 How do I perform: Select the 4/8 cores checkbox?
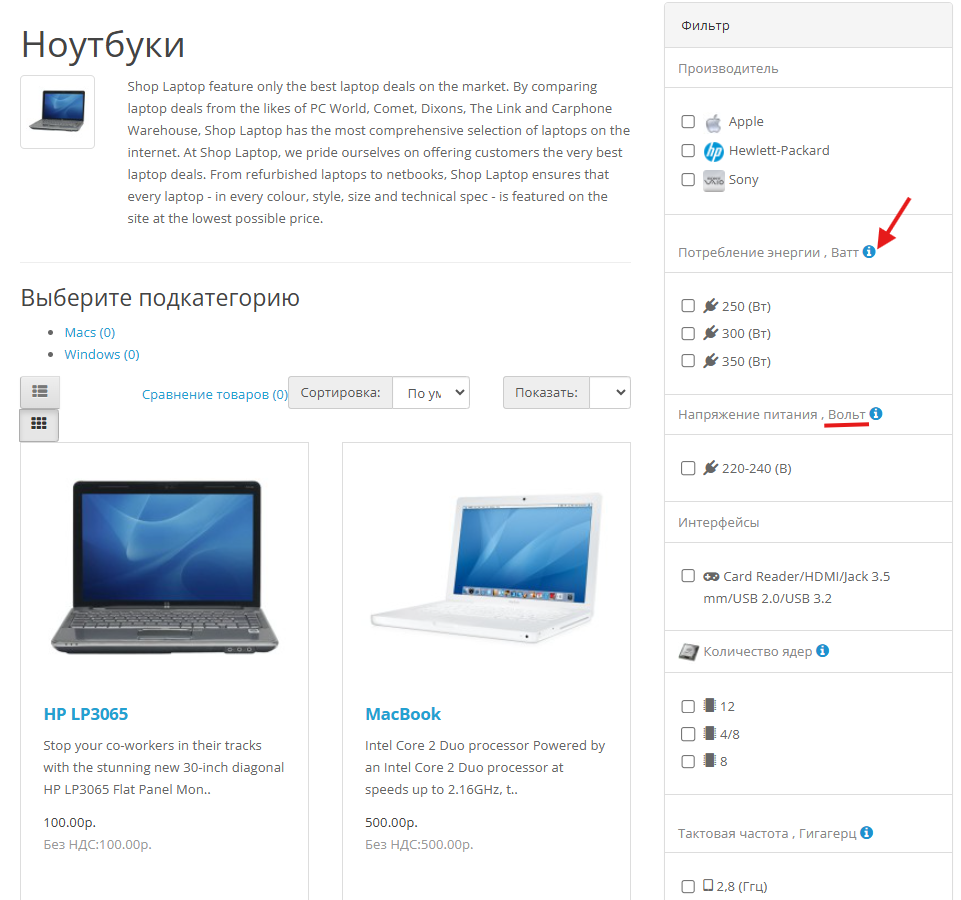pyautogui.click(x=688, y=734)
